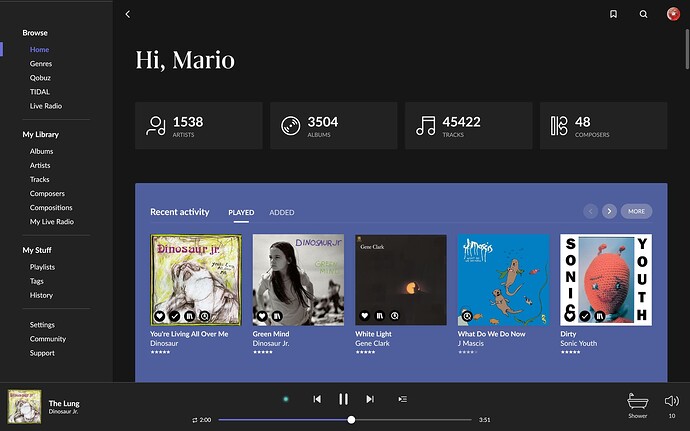Click the artists person-note icon
The image size is (690, 431).
(156, 126)
